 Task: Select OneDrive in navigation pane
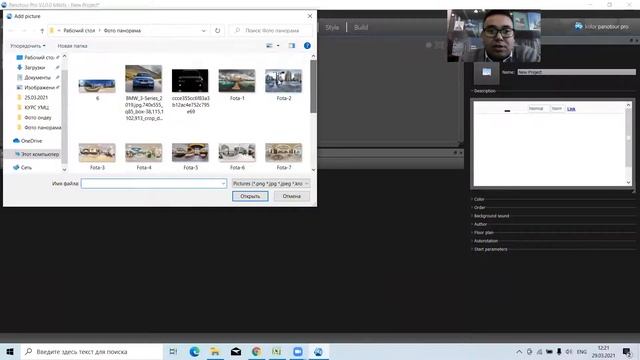[x=31, y=141]
